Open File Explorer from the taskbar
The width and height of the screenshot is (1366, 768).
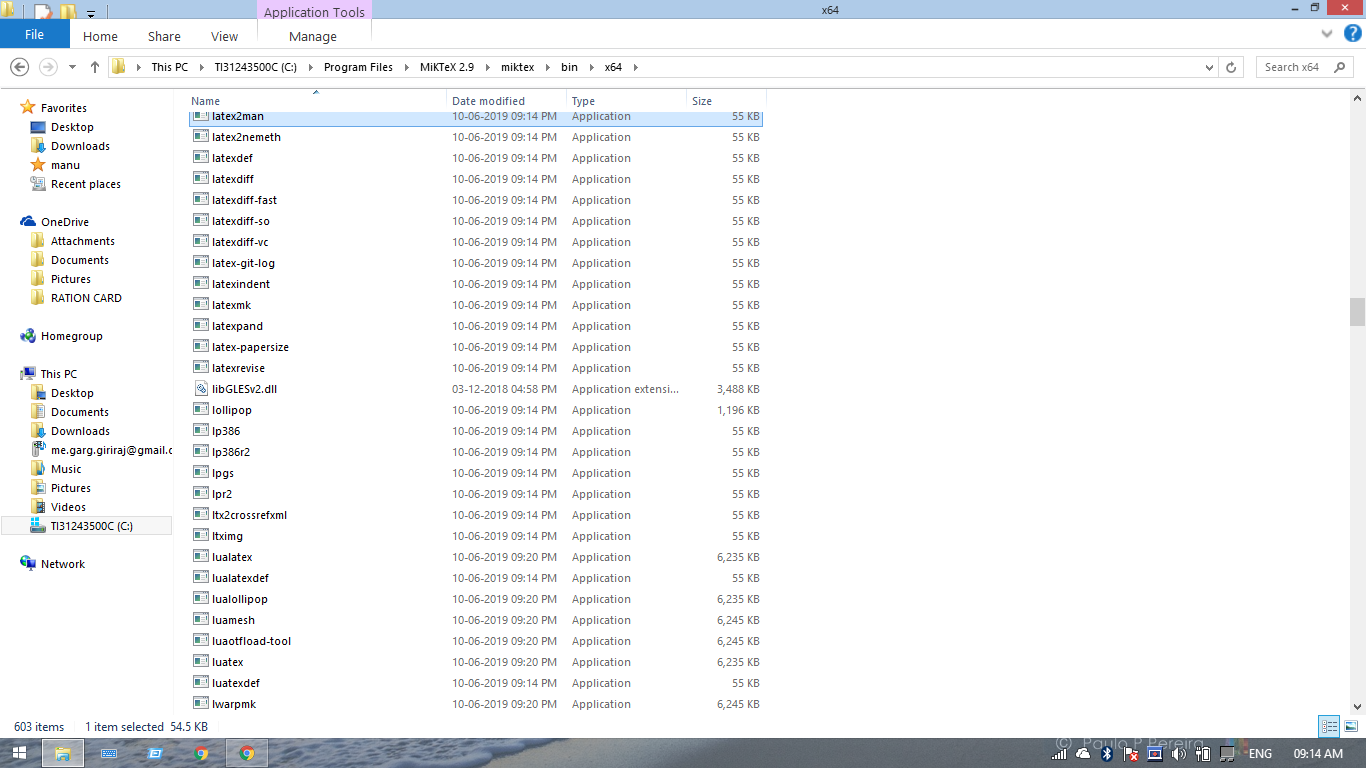[x=62, y=753]
